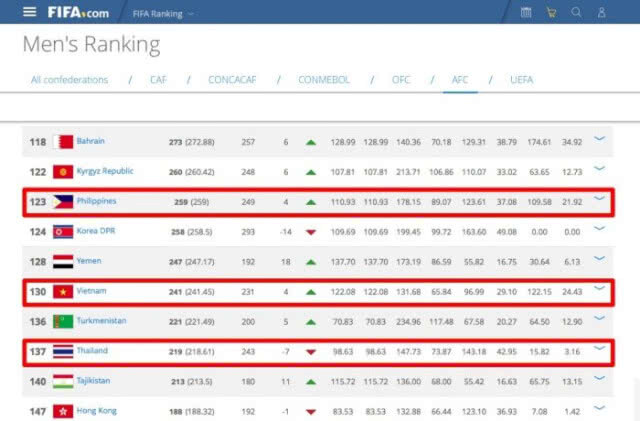Select the All confederations tab

[69, 80]
